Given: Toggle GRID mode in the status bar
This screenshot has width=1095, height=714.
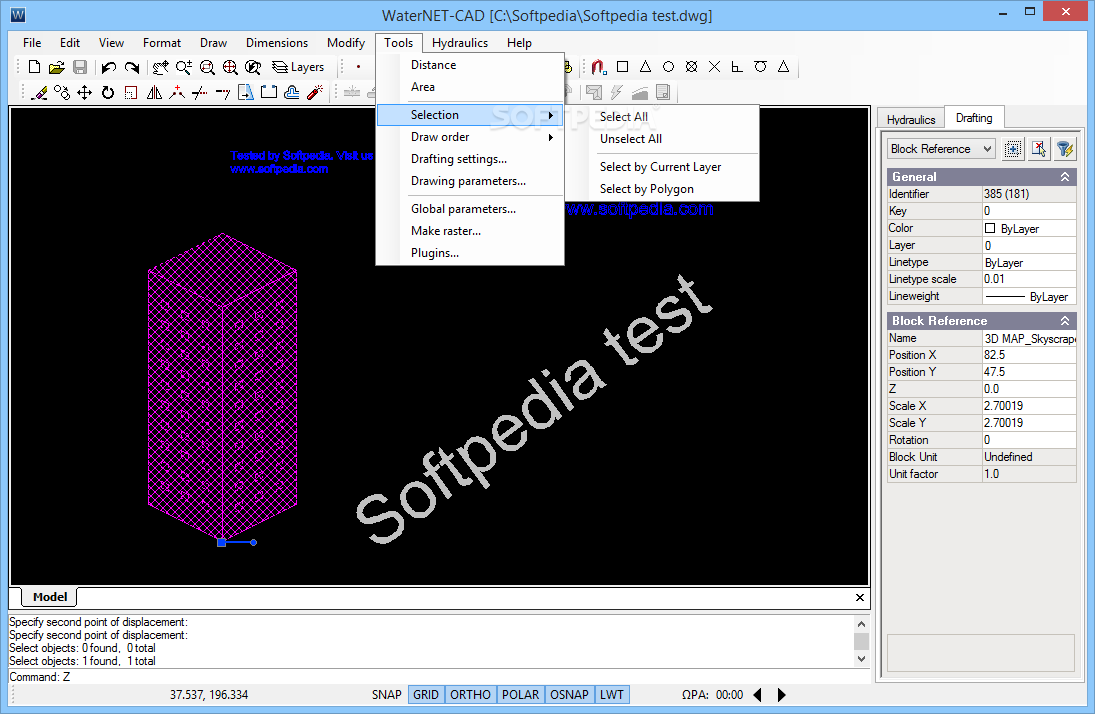Looking at the screenshot, I should point(425,694).
